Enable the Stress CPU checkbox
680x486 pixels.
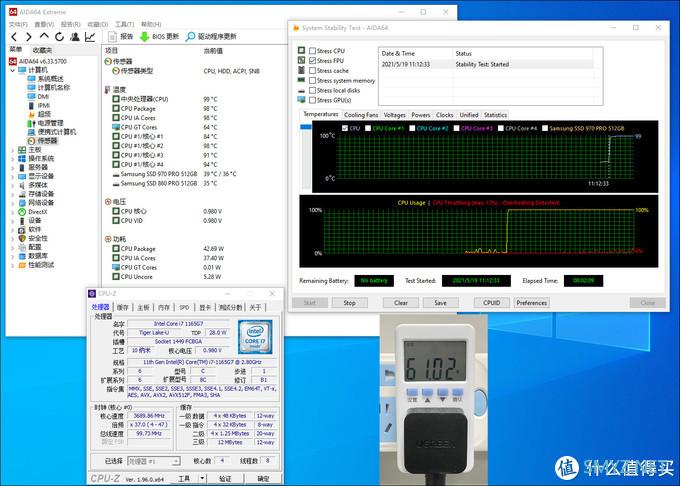click(312, 51)
